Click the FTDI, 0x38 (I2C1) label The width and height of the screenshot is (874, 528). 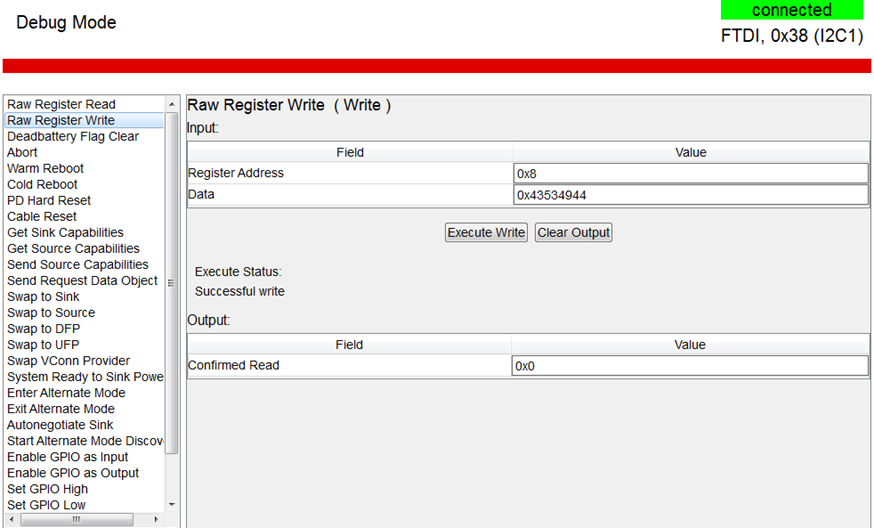792,36
